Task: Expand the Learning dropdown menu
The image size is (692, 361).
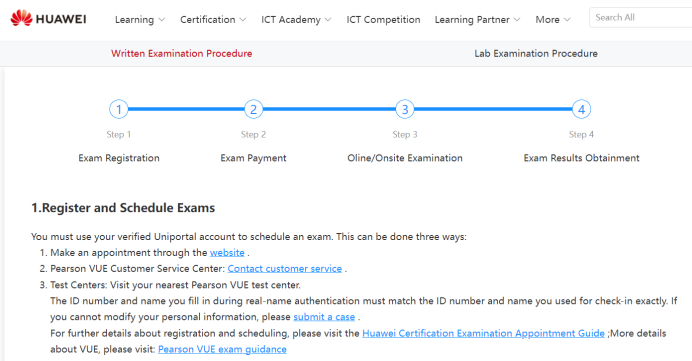Action: click(x=140, y=20)
